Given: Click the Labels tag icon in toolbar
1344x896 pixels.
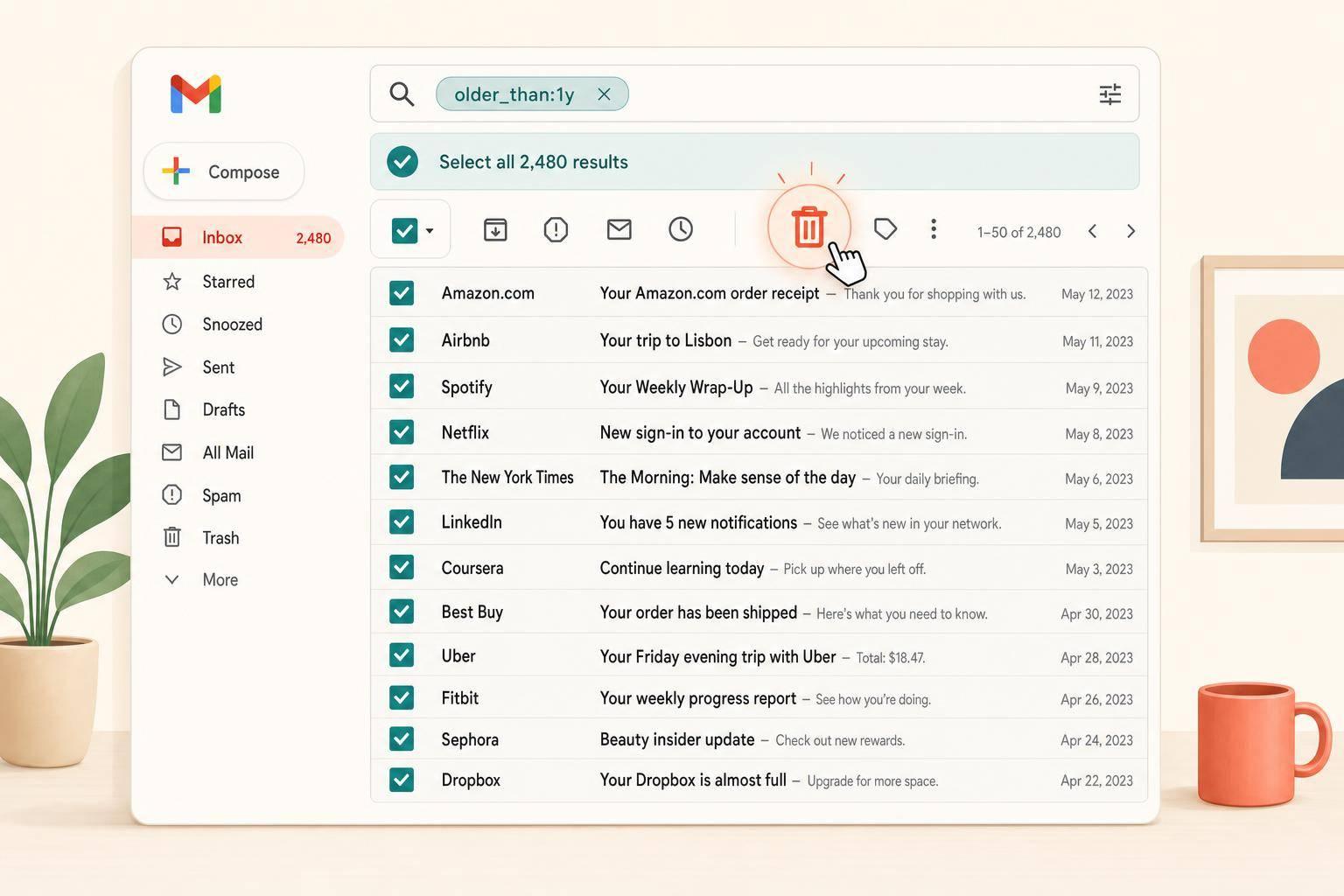Looking at the screenshot, I should (885, 229).
